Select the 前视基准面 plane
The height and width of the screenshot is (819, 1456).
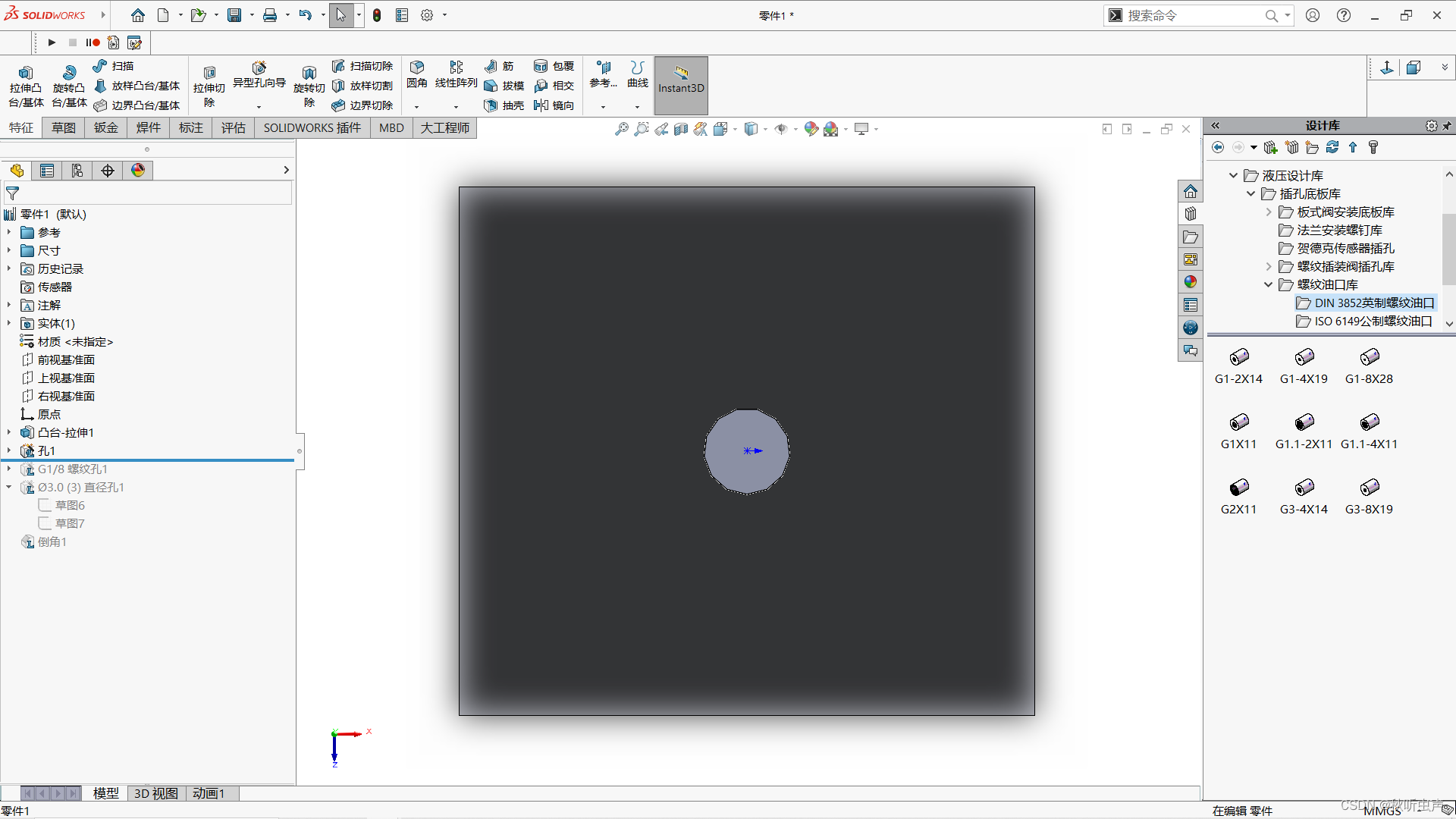[x=58, y=360]
